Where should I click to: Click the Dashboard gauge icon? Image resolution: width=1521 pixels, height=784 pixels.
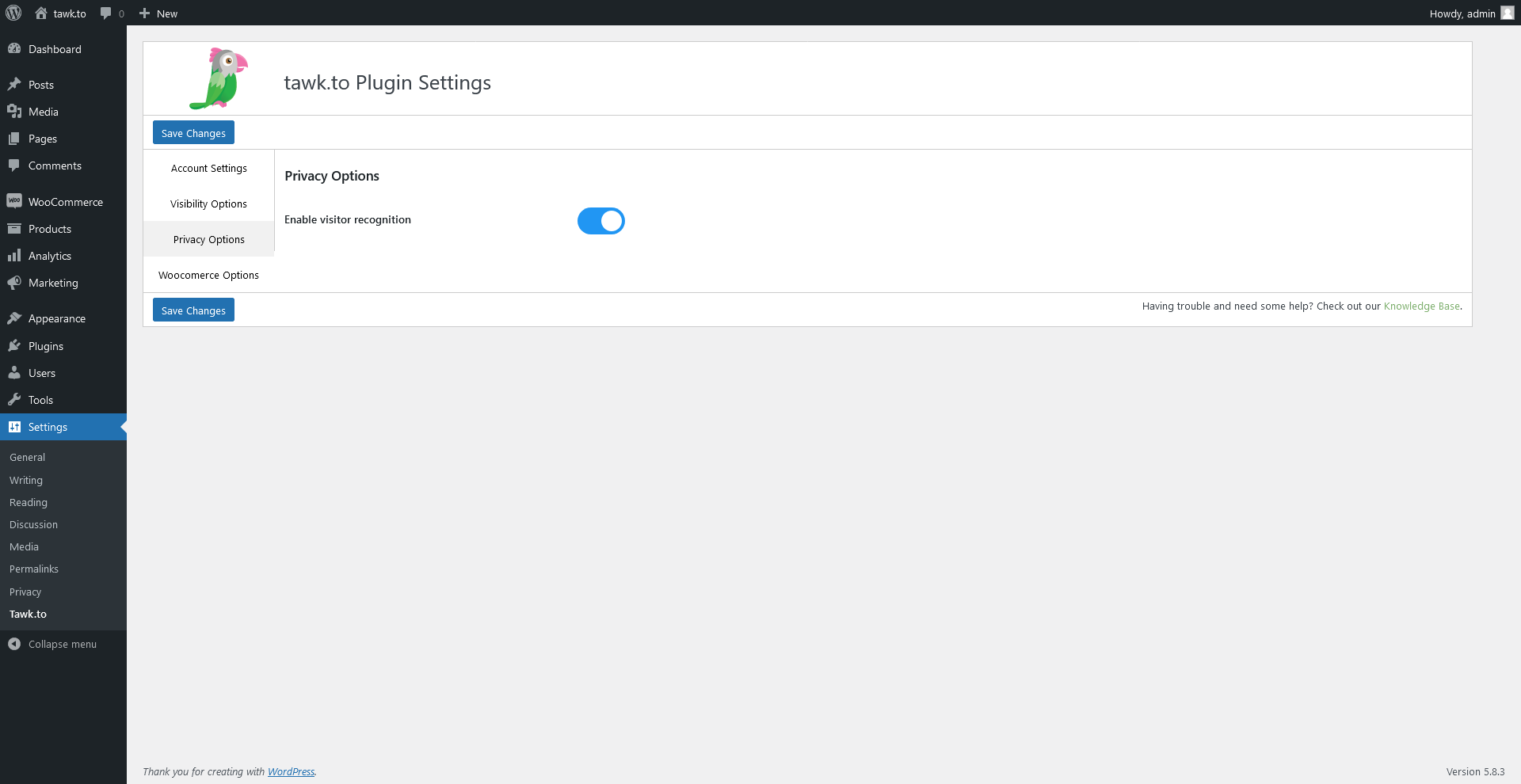click(x=14, y=49)
